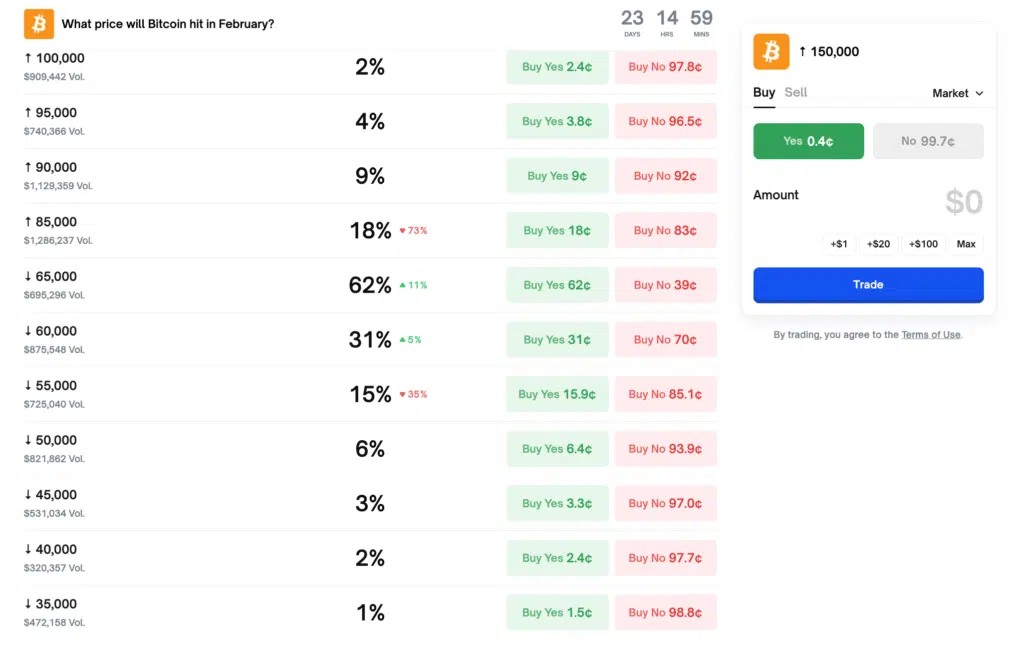1024x650 pixels.
Task: Click the Trade button
Action: point(868,284)
